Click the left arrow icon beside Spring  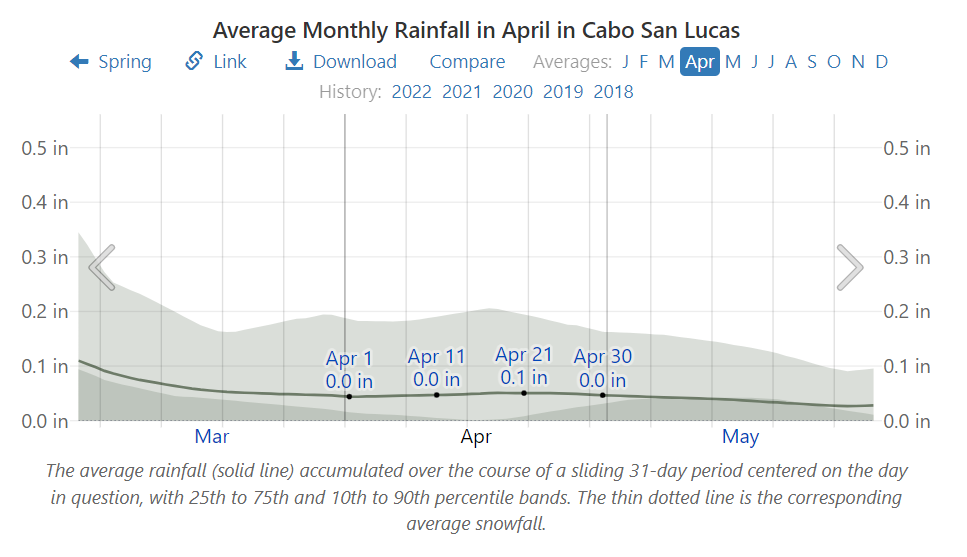(79, 62)
